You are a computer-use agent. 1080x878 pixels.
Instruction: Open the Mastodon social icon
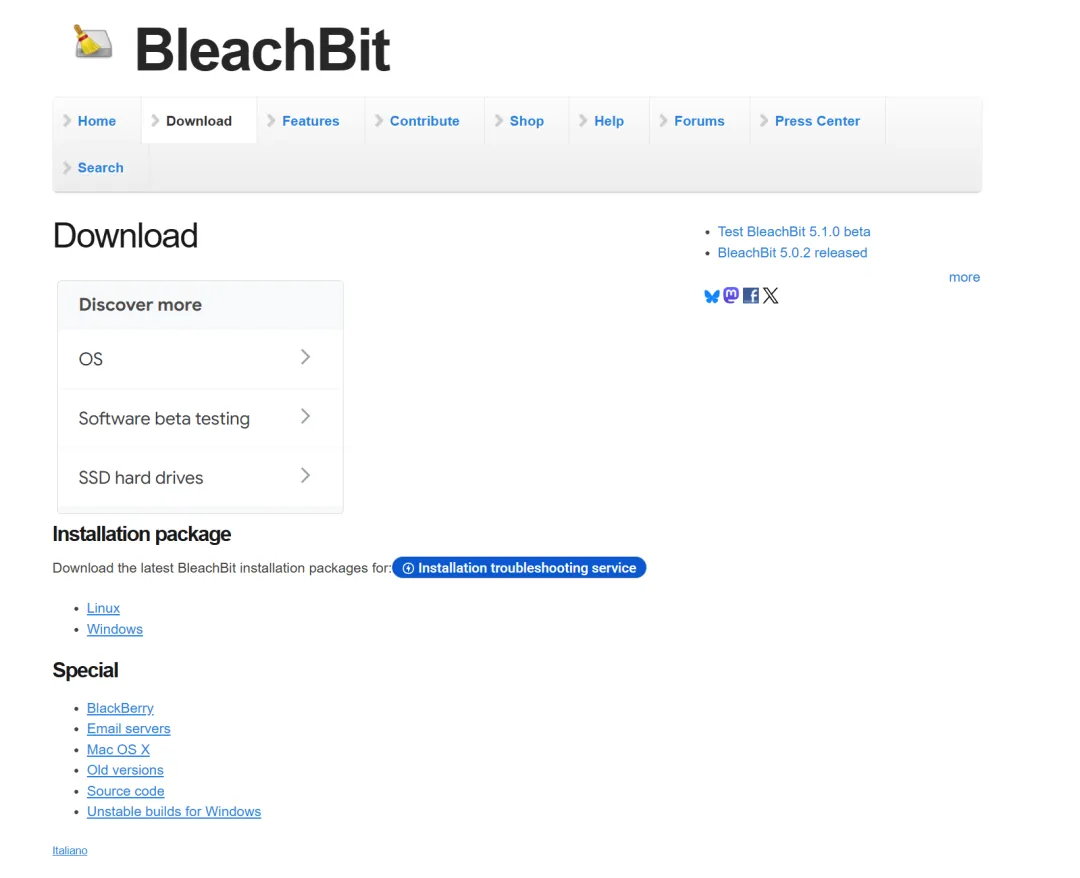coord(731,295)
